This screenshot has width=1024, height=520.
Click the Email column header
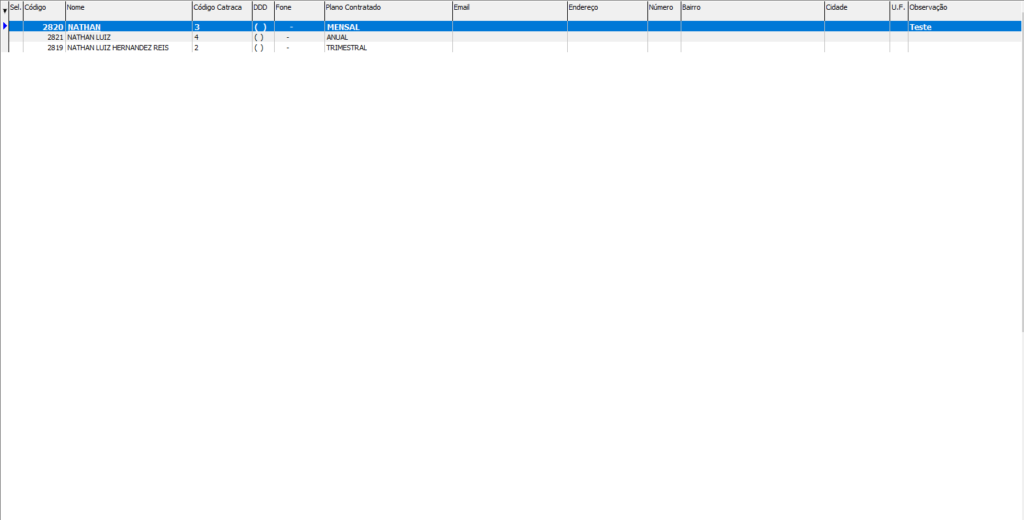tap(510, 10)
